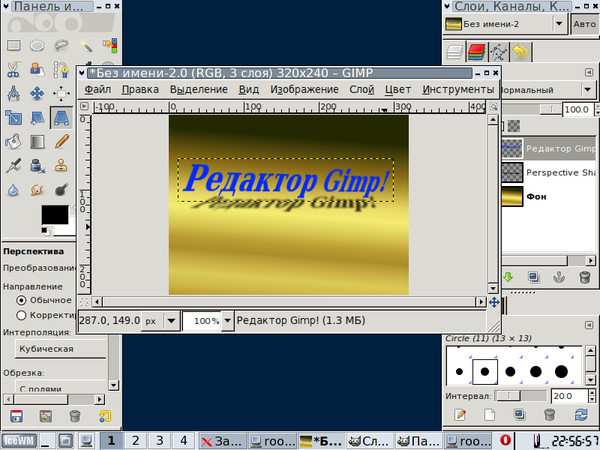
Task: Open image menu at ruler corner
Action: (x=84, y=107)
